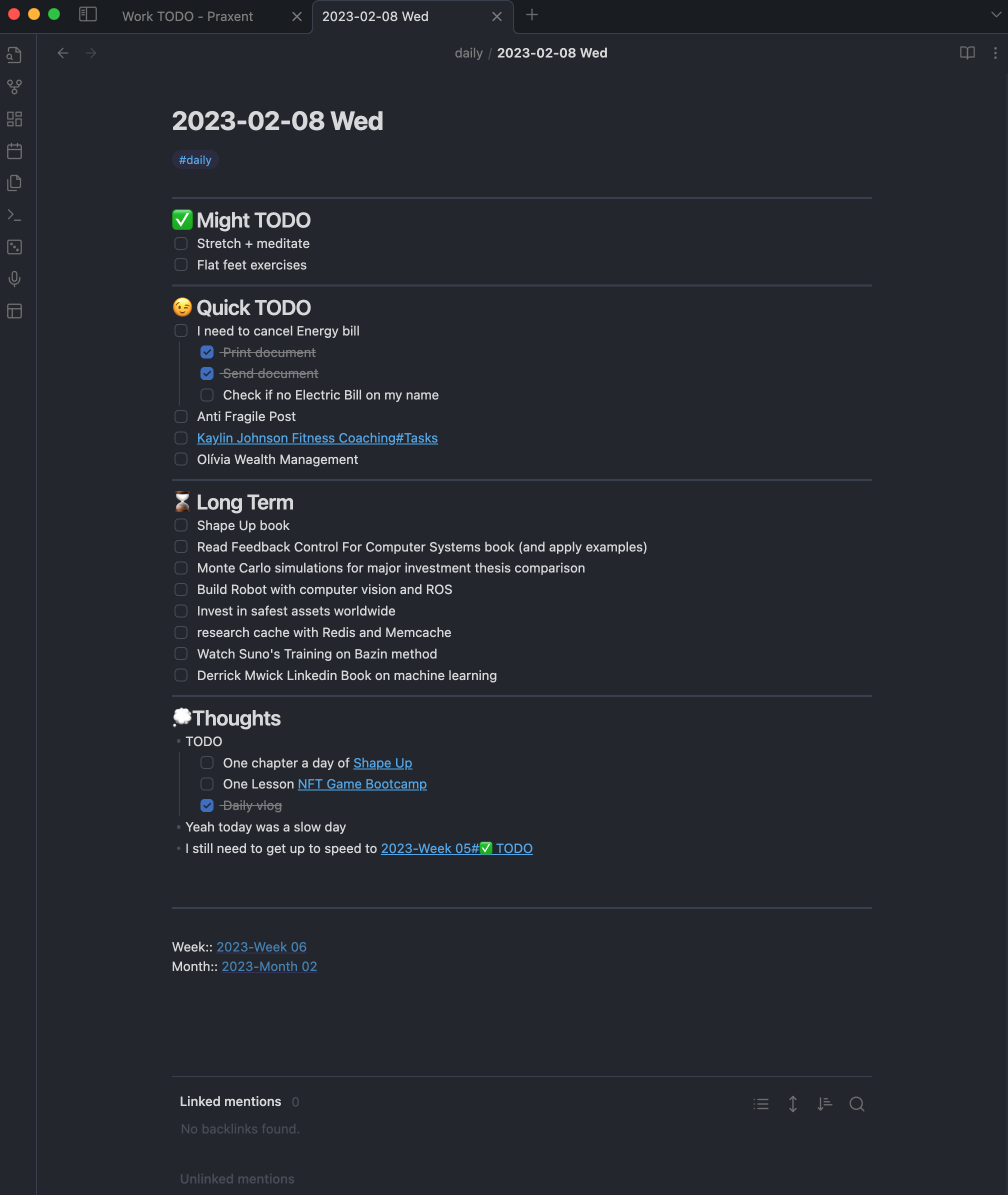
Task: Toggle reading view book icon
Action: pos(967,53)
